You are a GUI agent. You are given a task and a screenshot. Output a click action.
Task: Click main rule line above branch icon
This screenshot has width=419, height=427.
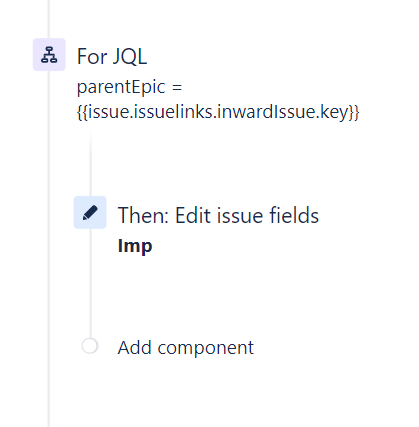[x=49, y=19]
